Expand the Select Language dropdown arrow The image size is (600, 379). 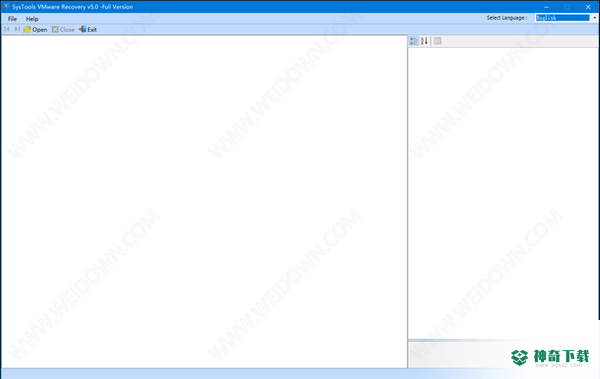[594, 18]
